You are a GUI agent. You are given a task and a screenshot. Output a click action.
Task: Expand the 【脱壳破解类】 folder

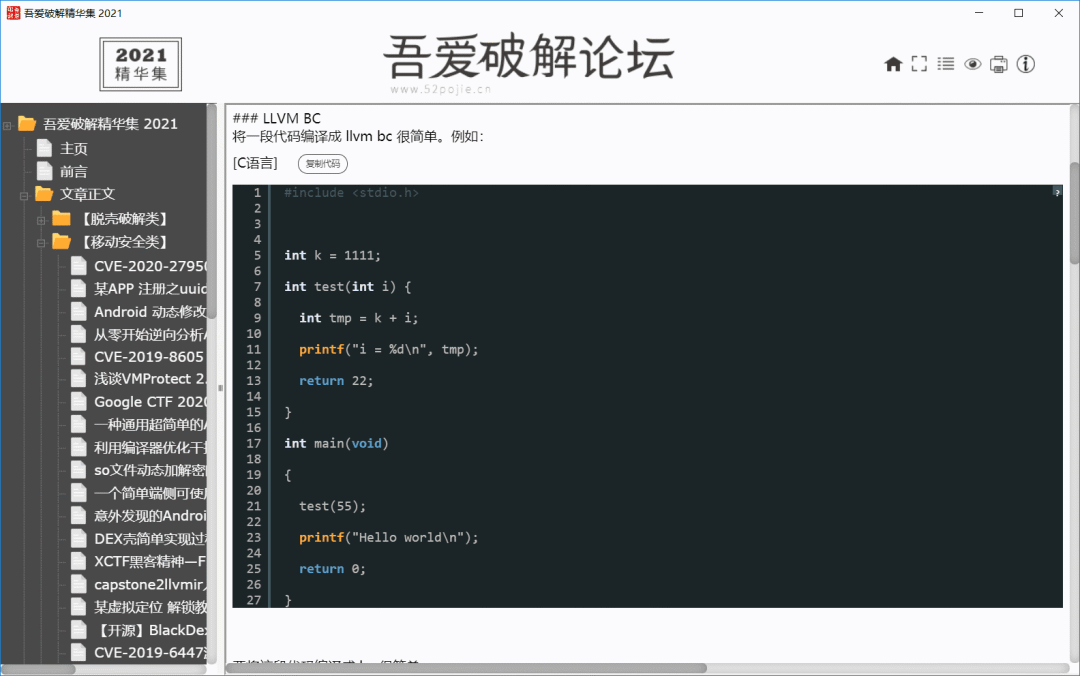tap(41, 221)
